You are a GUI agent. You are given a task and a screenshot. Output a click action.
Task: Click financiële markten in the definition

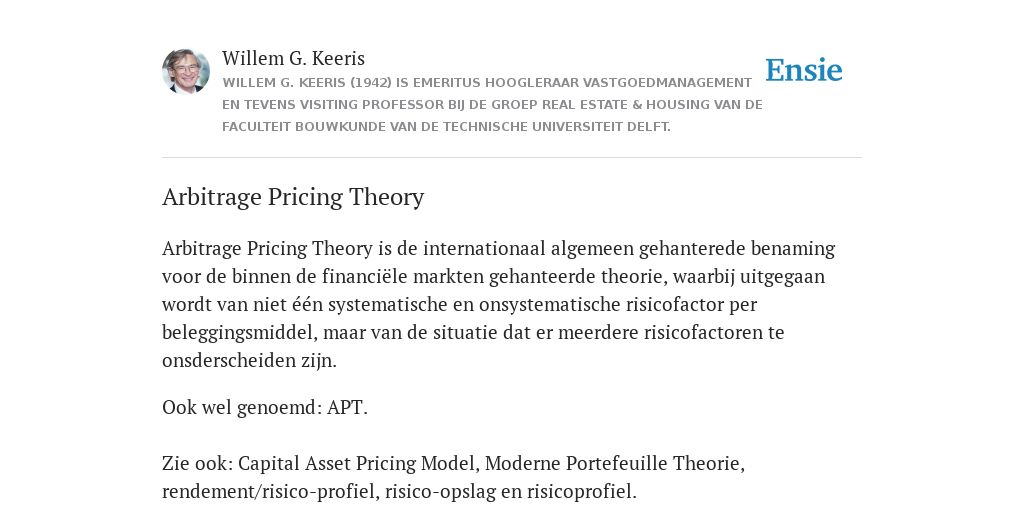click(403, 276)
